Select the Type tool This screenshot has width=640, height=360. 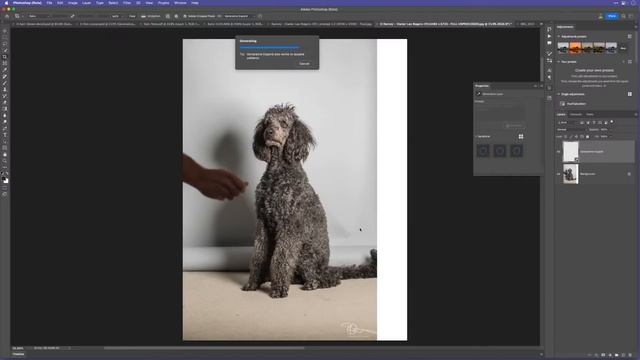pos(5,135)
